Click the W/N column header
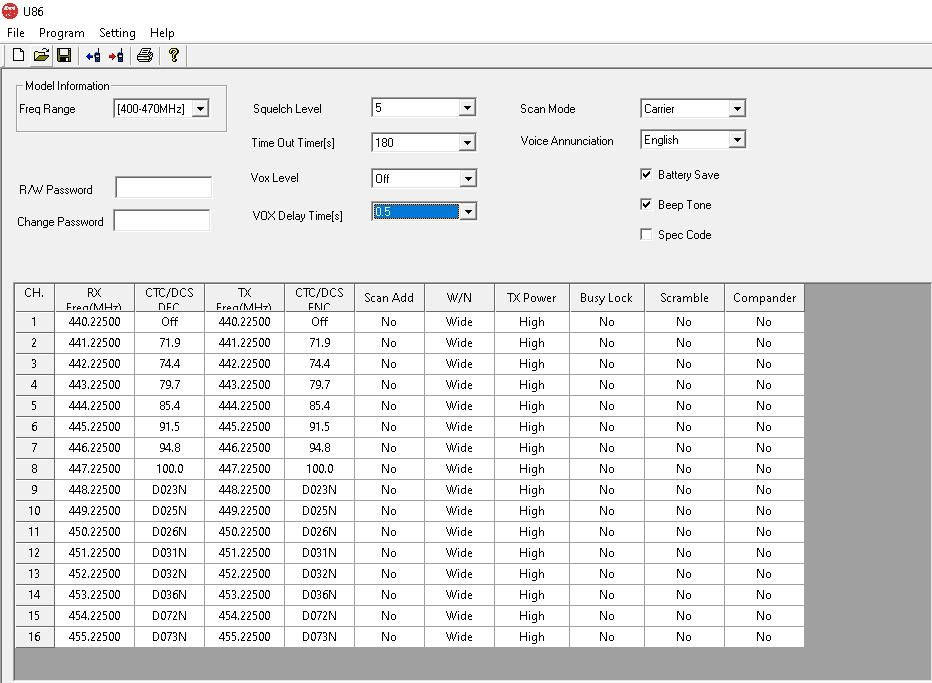The image size is (932, 683). [459, 297]
